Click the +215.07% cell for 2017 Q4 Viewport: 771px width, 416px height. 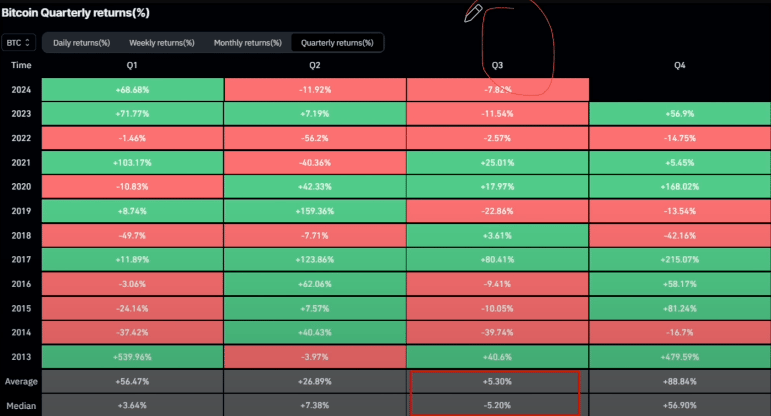[680, 260]
